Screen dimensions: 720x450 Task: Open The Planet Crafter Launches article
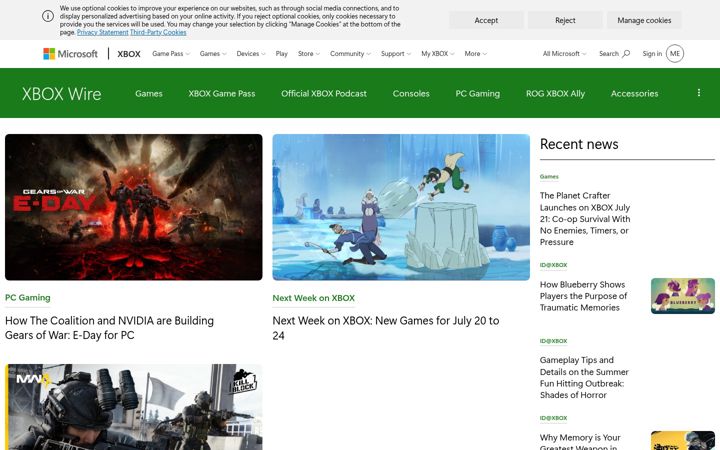(585, 219)
